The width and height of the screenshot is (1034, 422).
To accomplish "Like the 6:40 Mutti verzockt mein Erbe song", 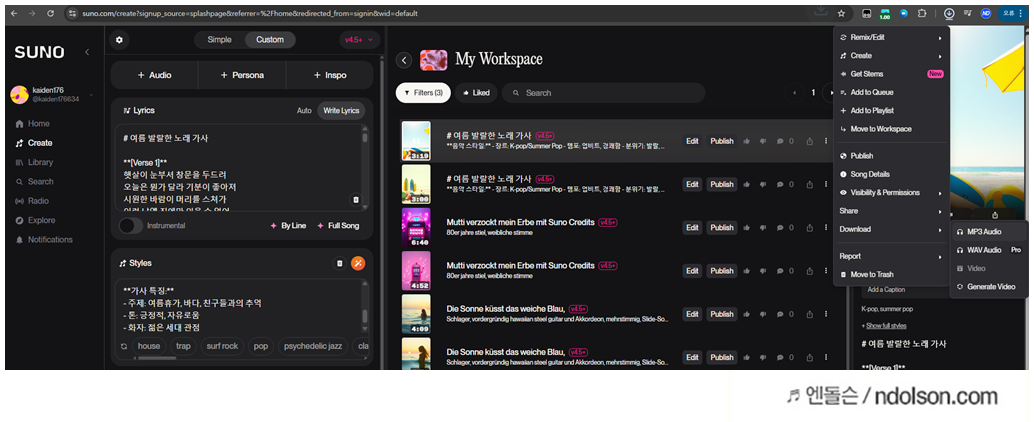I will [746, 227].
